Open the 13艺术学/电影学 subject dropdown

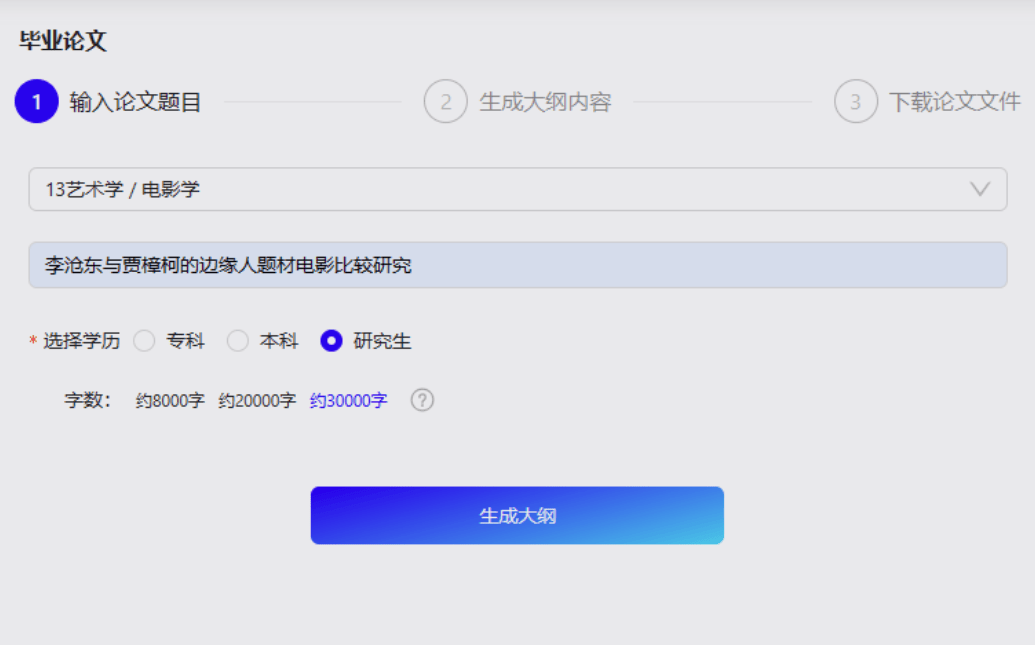coord(517,189)
